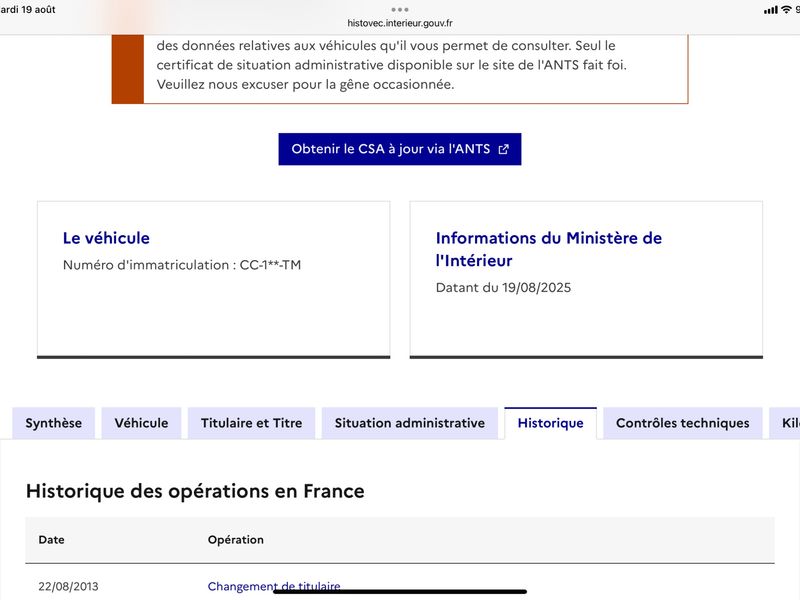800x600 pixels.
Task: Click the Date column header
Action: coord(52,540)
